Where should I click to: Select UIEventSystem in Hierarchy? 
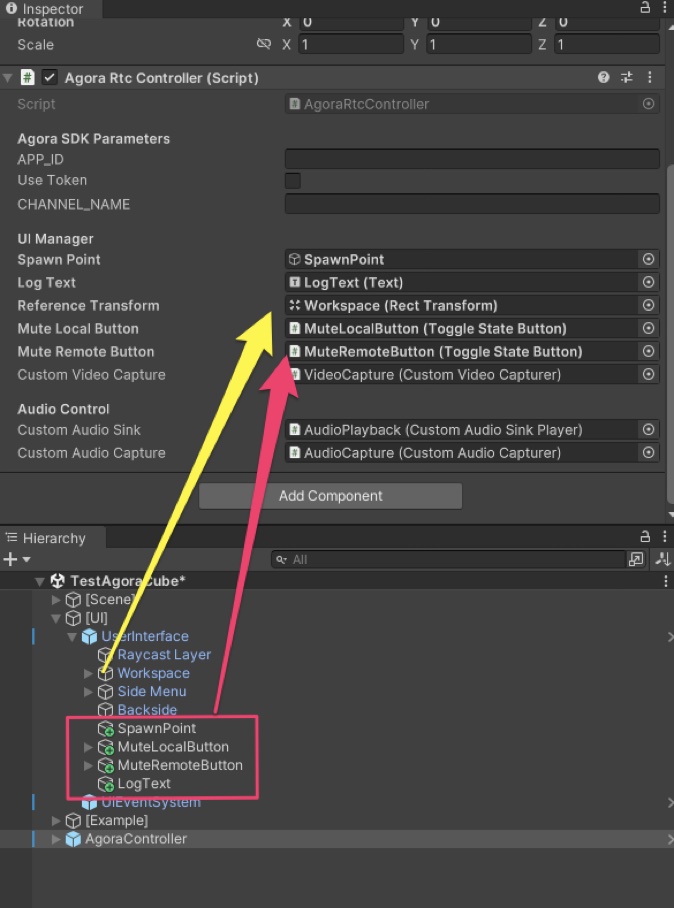(x=151, y=802)
